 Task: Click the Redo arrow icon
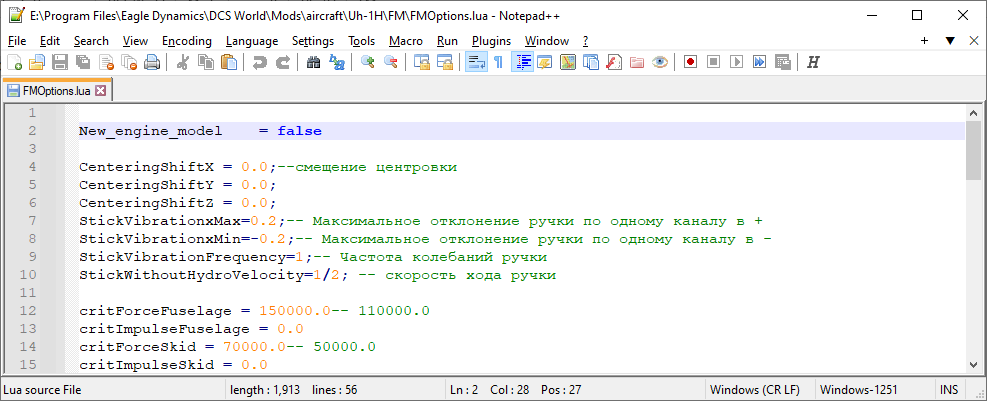coord(283,62)
